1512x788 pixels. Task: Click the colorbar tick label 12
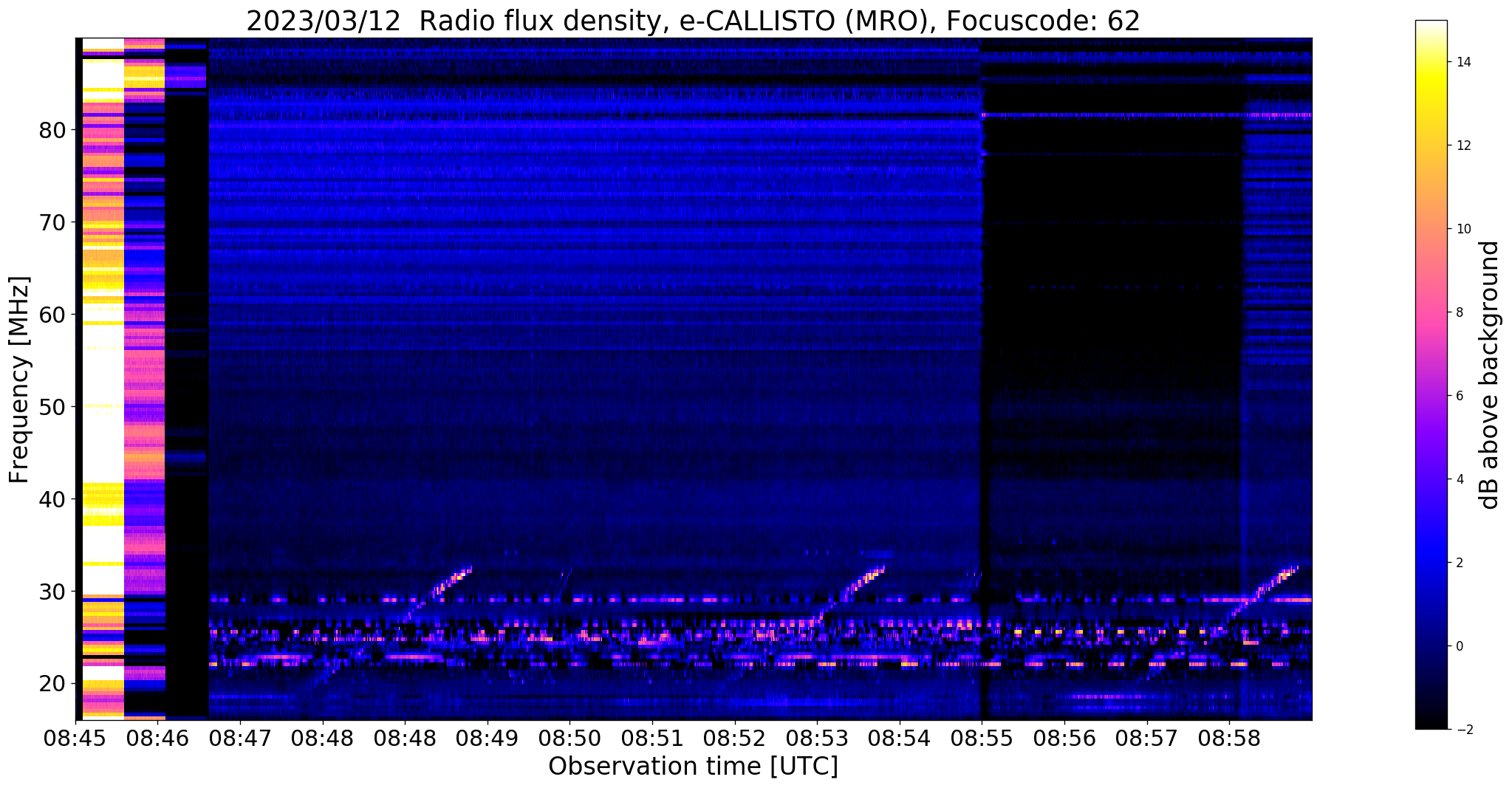pyautogui.click(x=1463, y=145)
